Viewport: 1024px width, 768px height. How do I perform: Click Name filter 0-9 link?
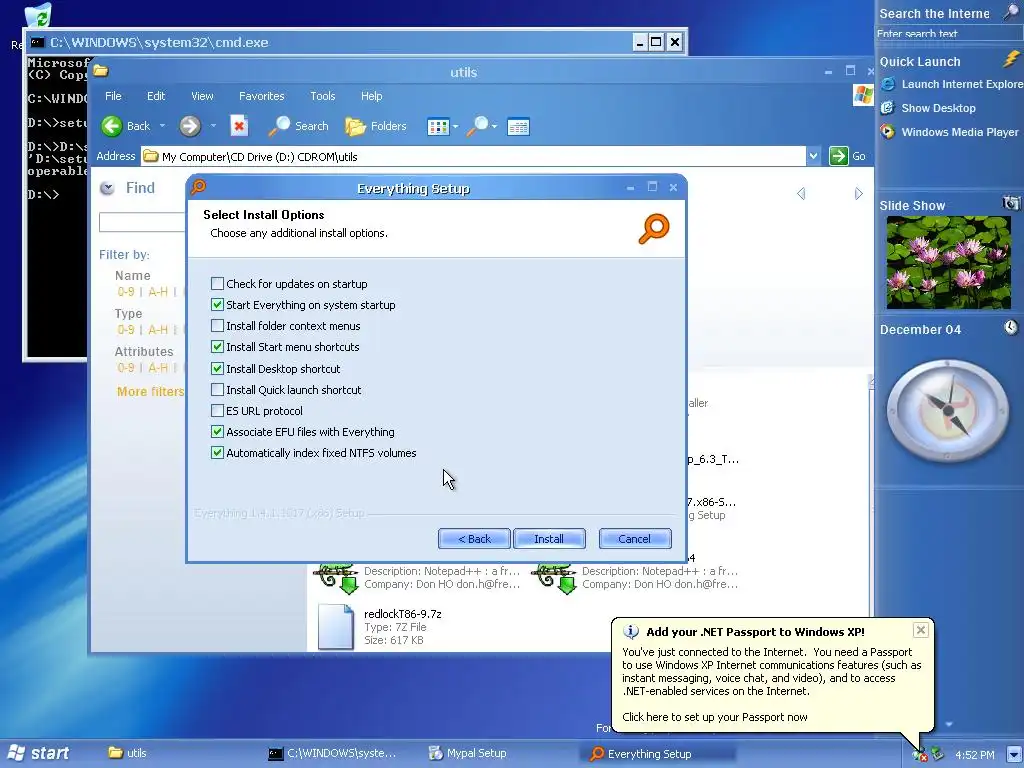125,292
